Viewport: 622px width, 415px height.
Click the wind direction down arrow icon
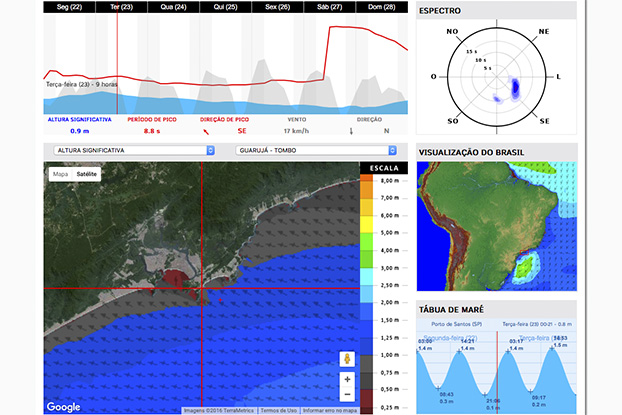[351, 131]
